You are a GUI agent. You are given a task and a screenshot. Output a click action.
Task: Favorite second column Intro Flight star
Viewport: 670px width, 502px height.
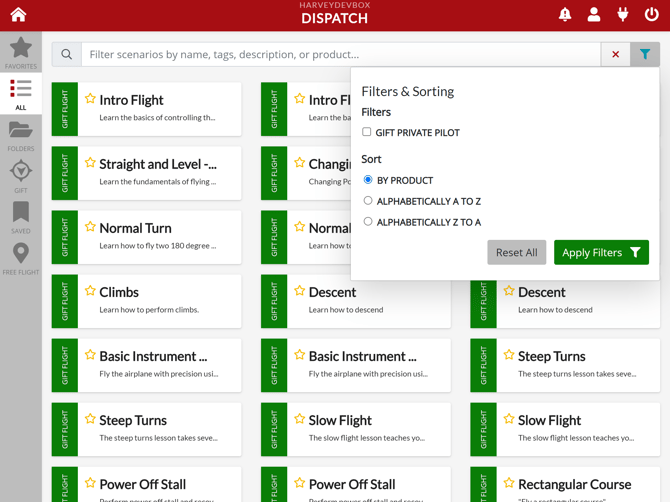(300, 99)
